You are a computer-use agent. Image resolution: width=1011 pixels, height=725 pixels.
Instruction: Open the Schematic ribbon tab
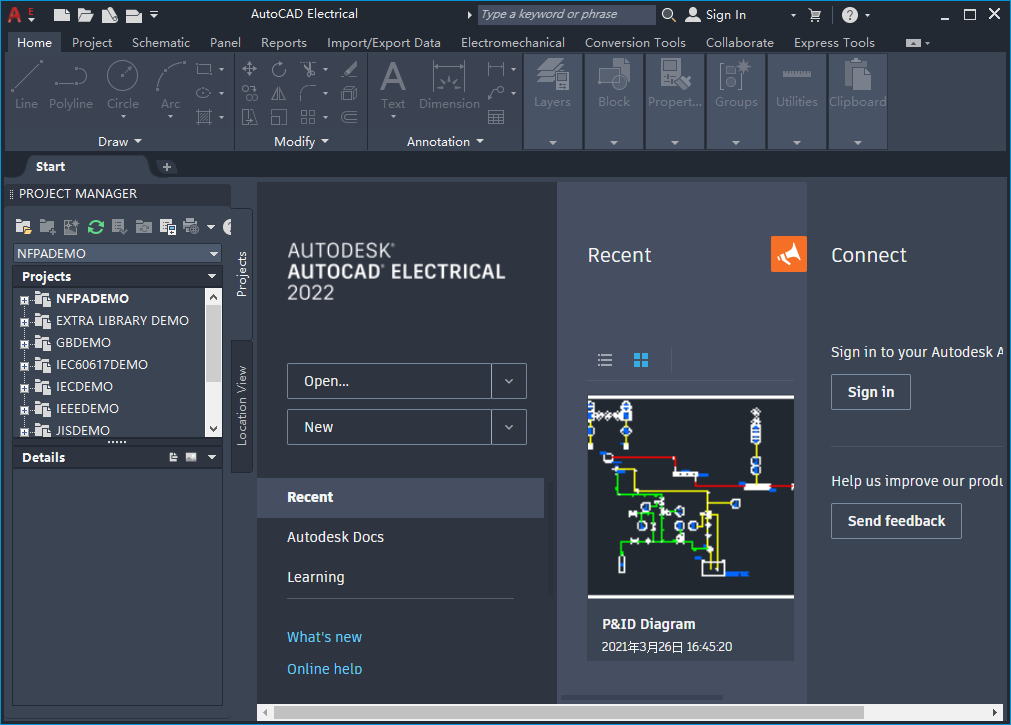pos(161,43)
